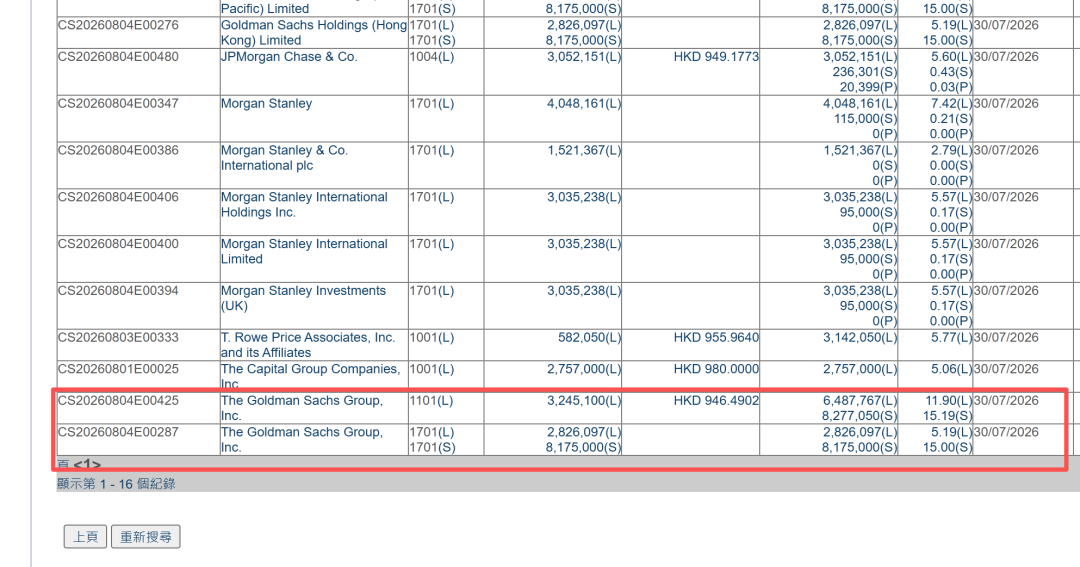Select The Goldman Sachs Group name in row E00425
This screenshot has width=1080, height=567.
pyautogui.click(x=302, y=408)
